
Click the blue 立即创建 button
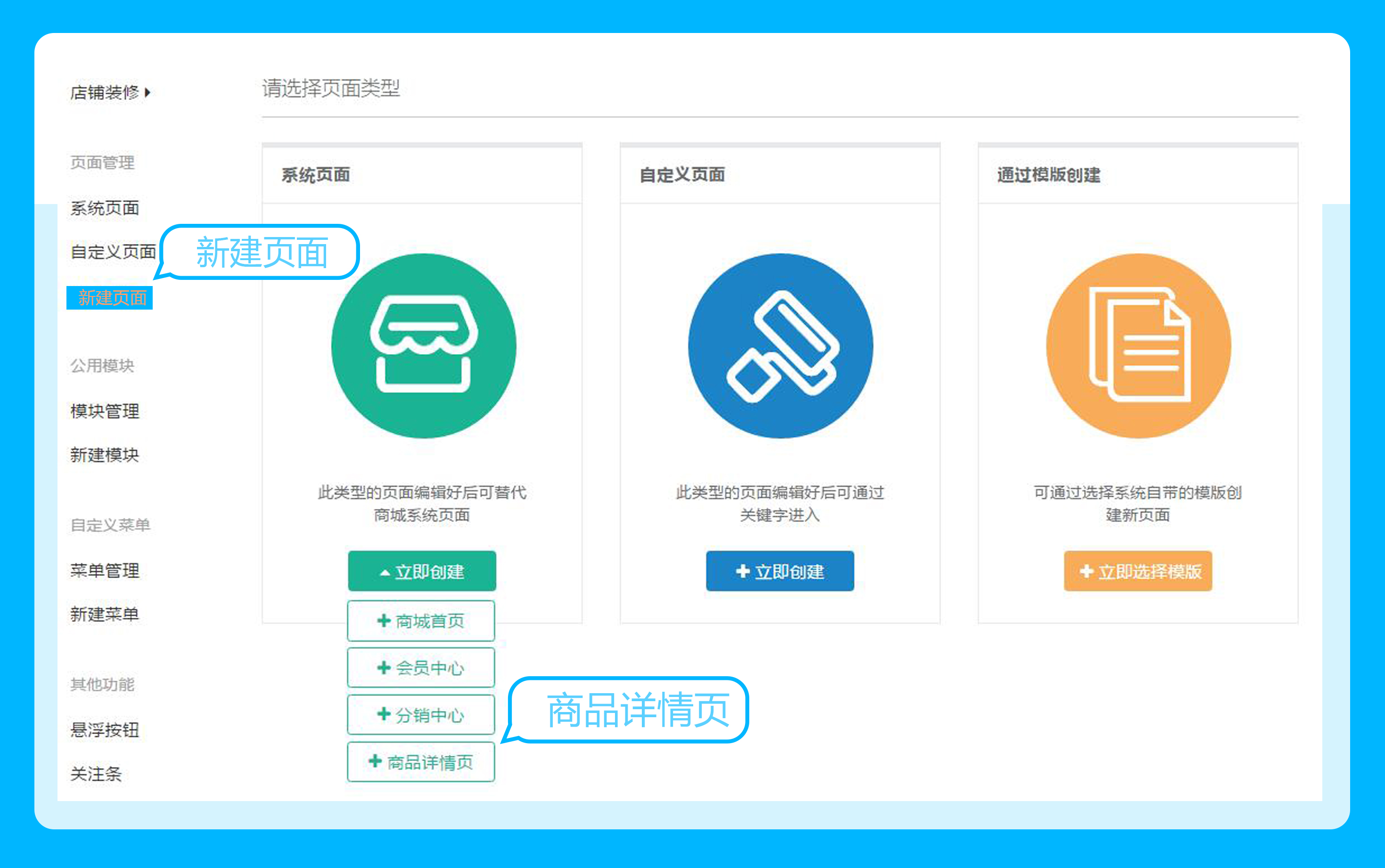point(779,571)
